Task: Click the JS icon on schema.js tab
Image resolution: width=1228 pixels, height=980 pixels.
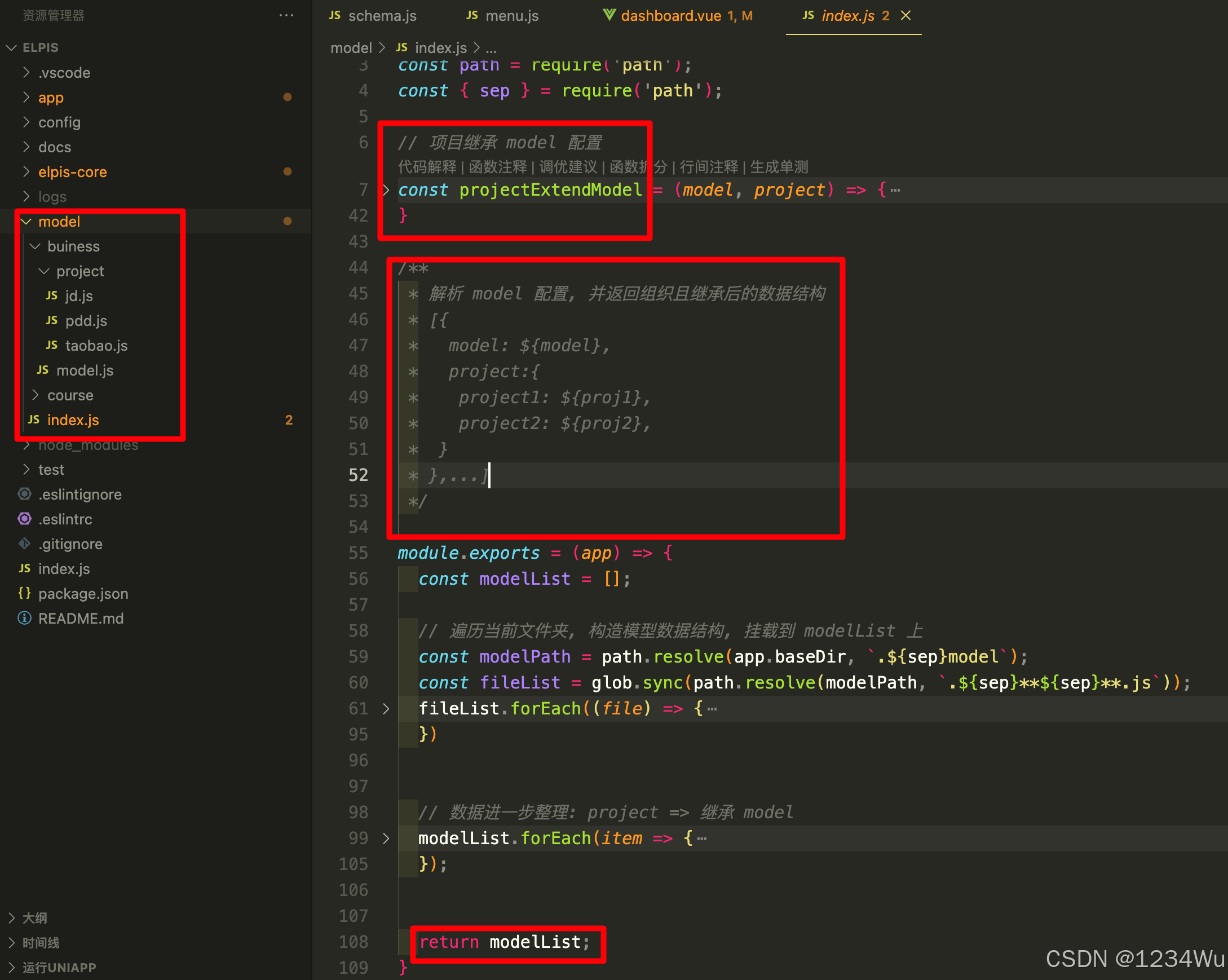Action: click(335, 15)
